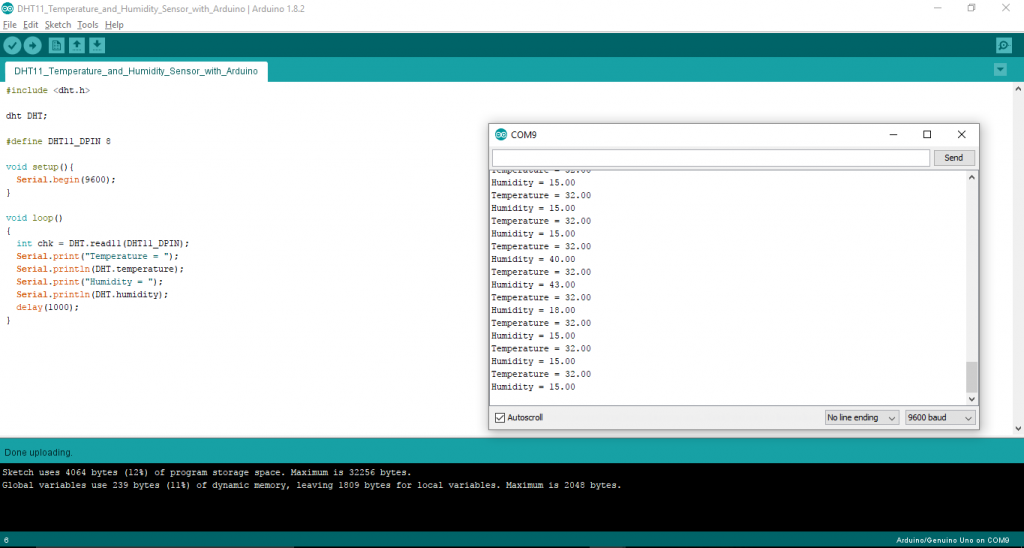Save the sketch with the down-arrow icon
The image size is (1024, 548).
click(x=97, y=45)
